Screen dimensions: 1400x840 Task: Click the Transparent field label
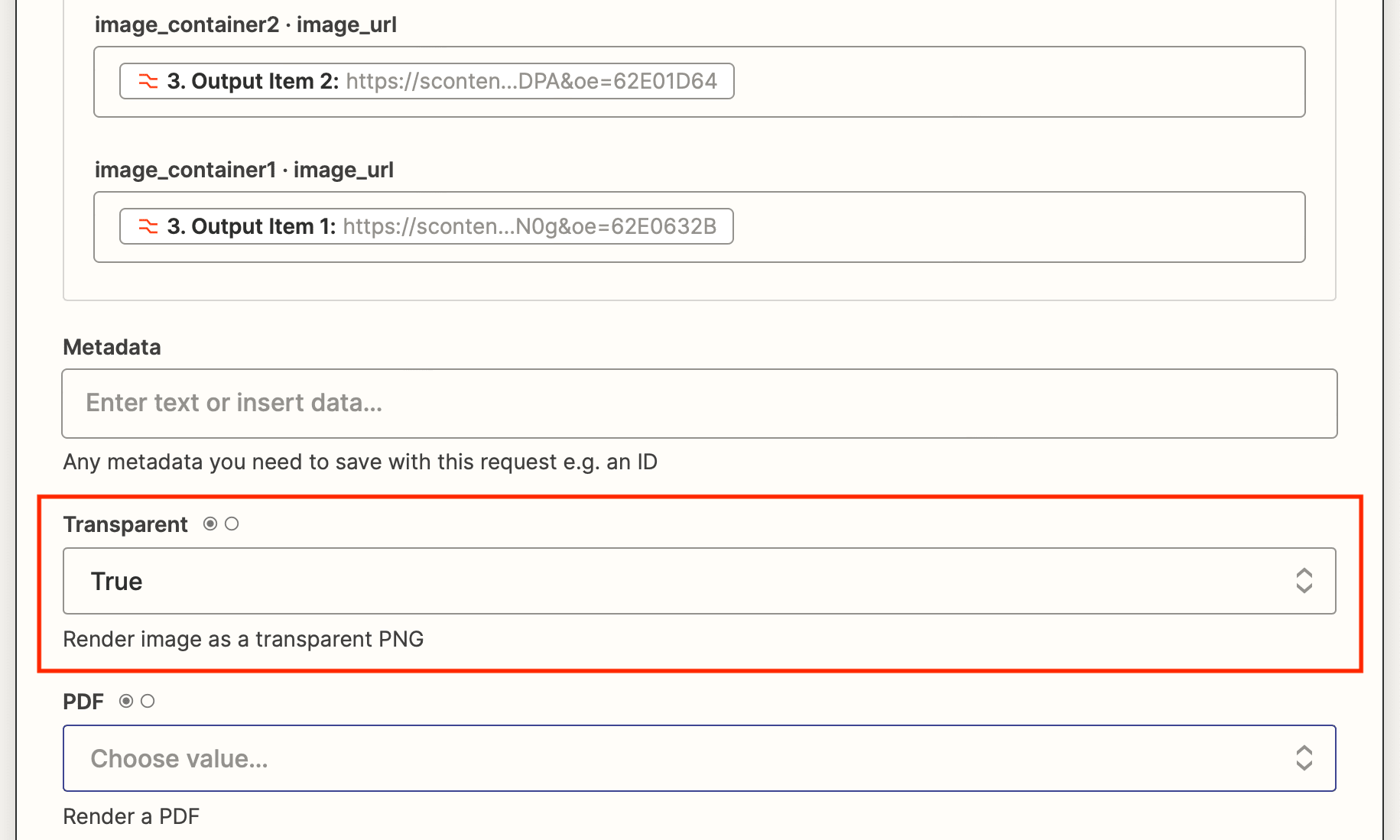125,524
